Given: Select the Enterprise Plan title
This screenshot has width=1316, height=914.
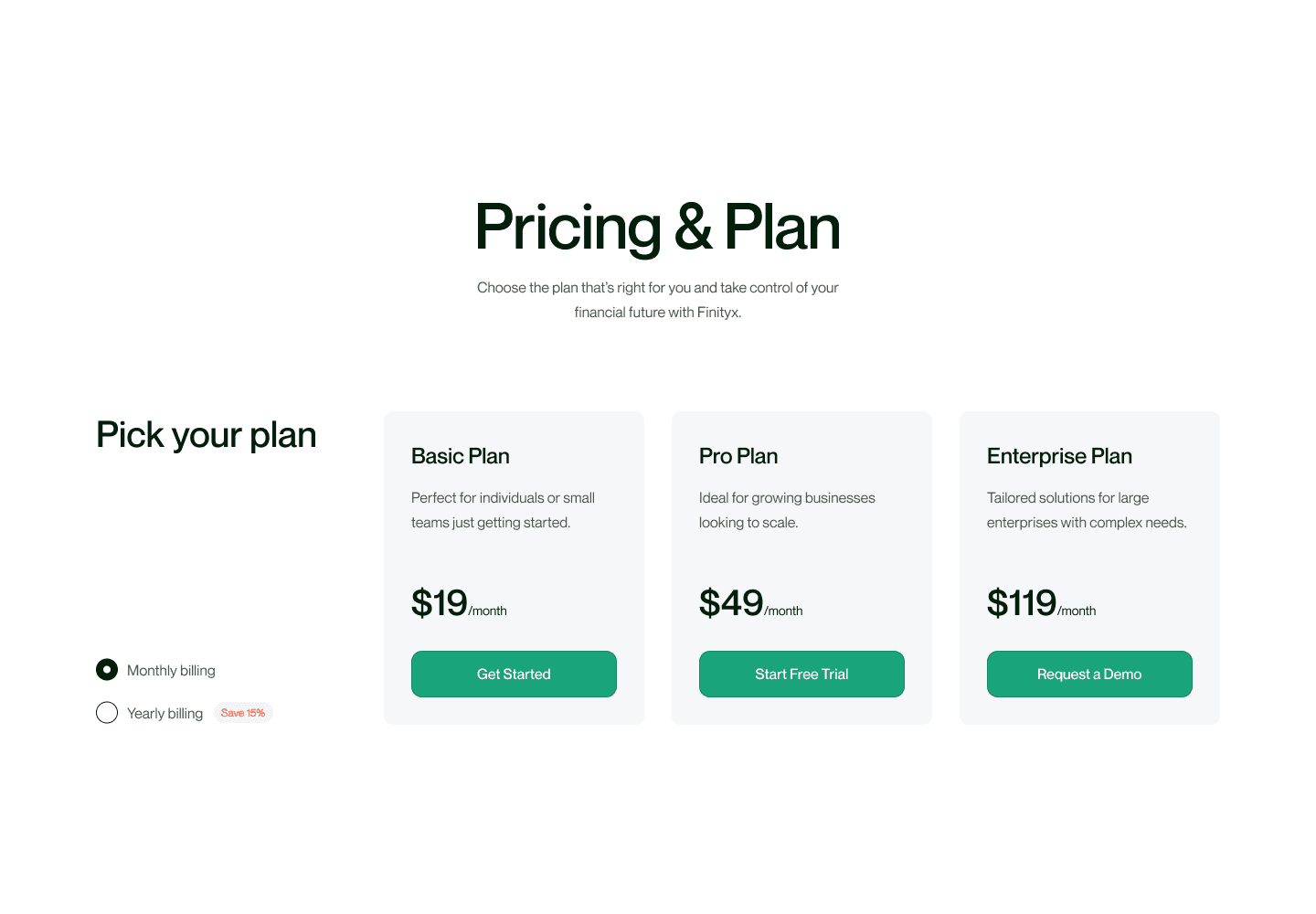Looking at the screenshot, I should click(x=1059, y=455).
